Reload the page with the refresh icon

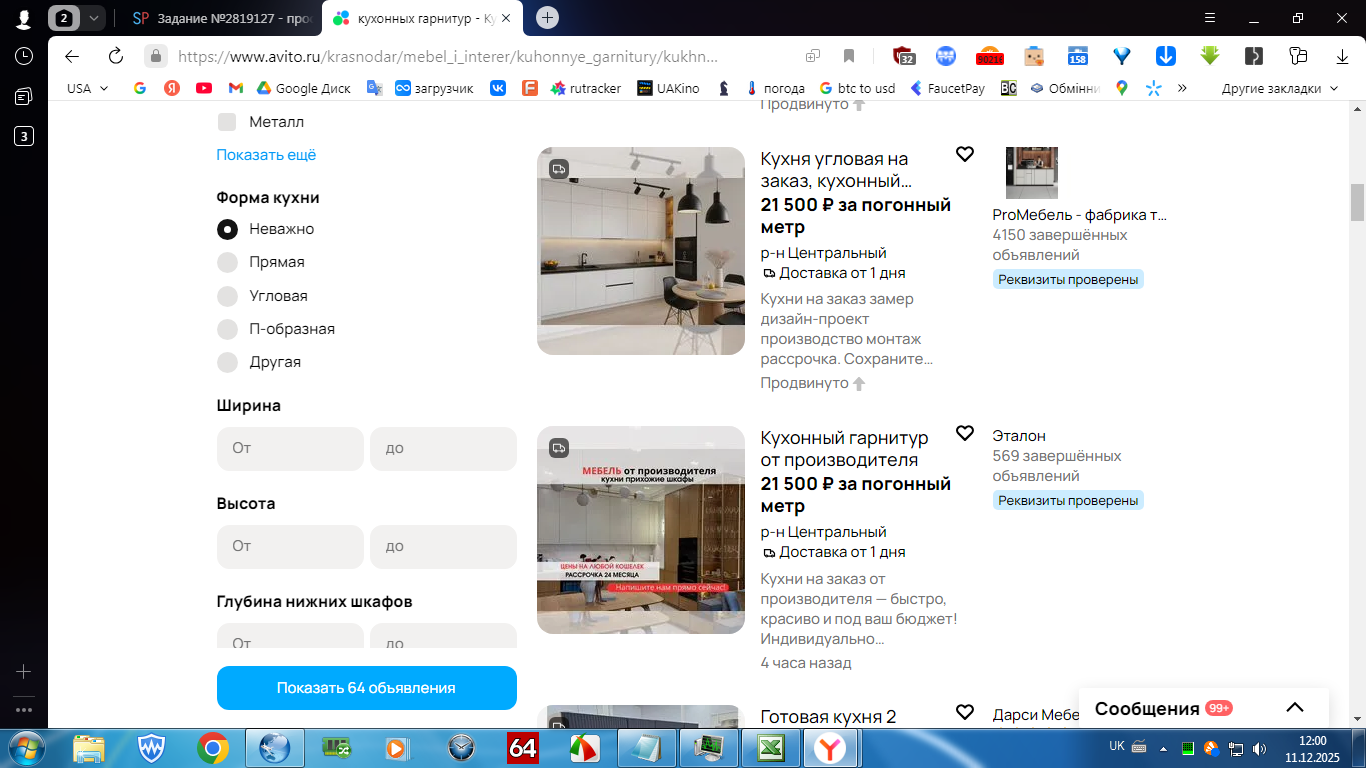click(x=116, y=56)
